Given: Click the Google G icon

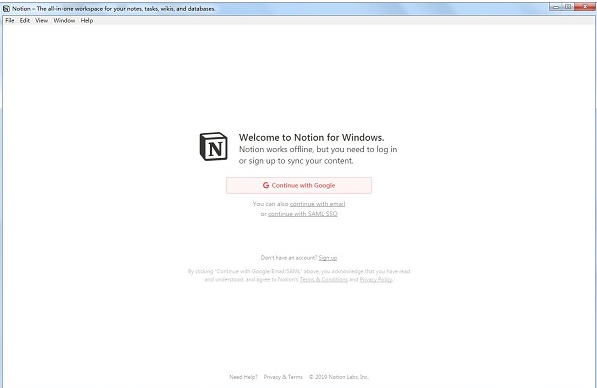Looking at the screenshot, I should (266, 185).
